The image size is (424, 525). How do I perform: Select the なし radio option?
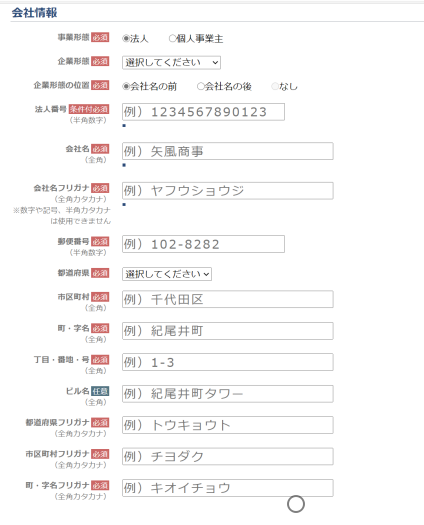click(x=275, y=86)
